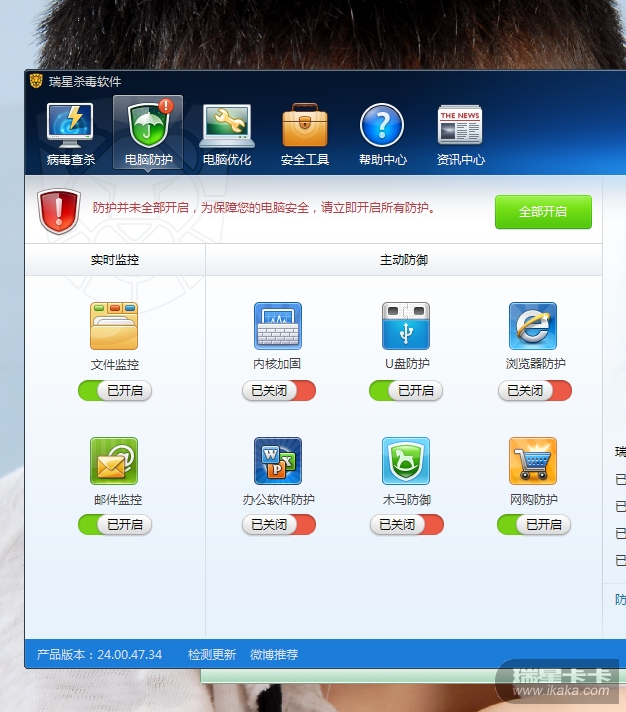Turn on the 浏览器防护 toggle

click(x=535, y=391)
